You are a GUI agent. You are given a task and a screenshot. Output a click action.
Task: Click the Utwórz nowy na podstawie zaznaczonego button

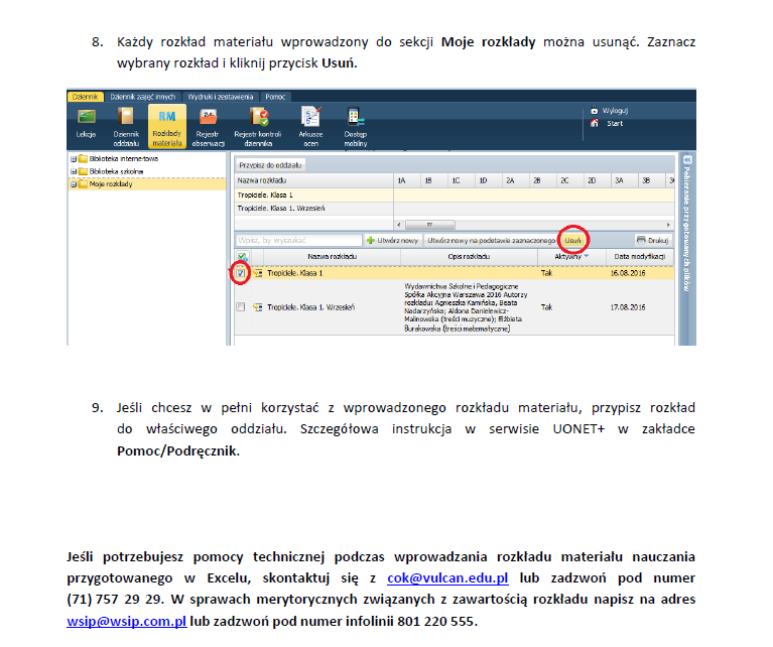click(x=491, y=240)
